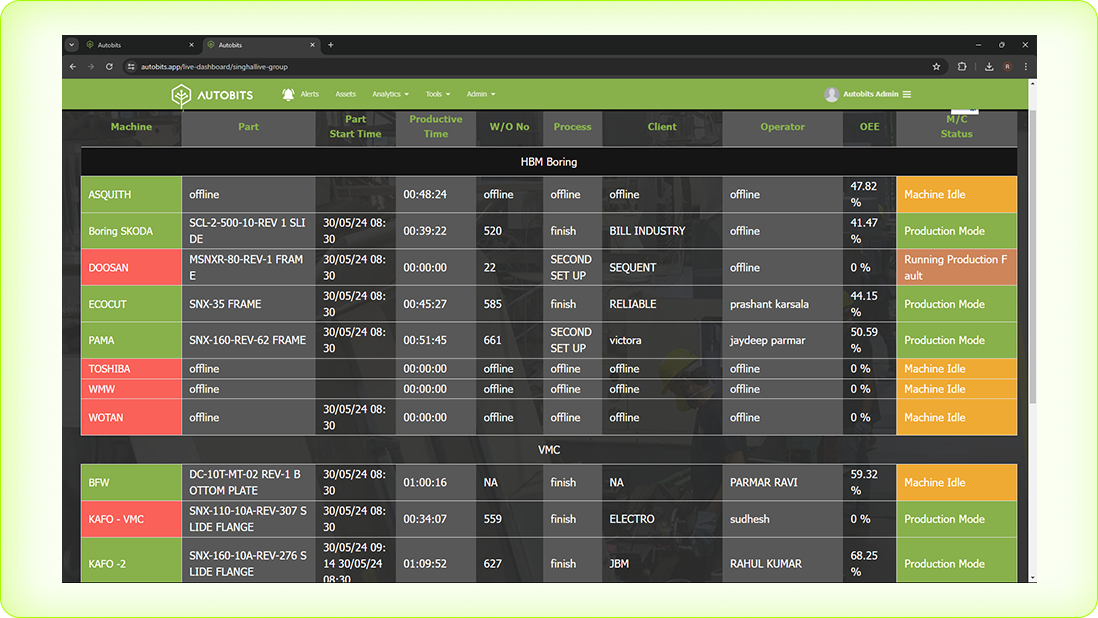Close the active second Autobits tab
This screenshot has width=1098, height=618.
pyautogui.click(x=312, y=45)
